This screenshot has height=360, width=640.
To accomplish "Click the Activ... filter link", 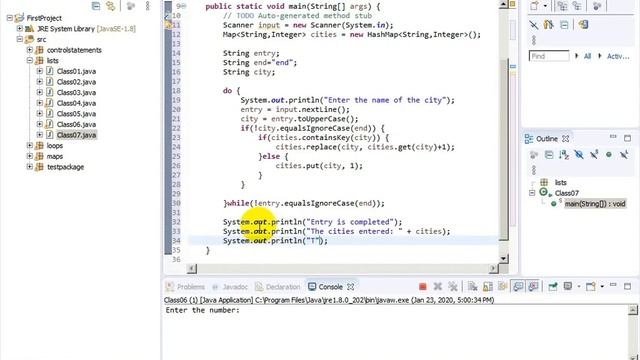I will pos(618,56).
